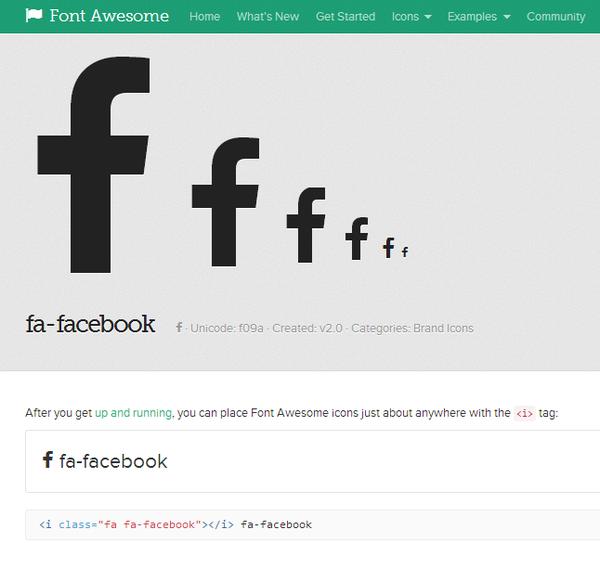Click the caret arrow beside Icons
Image resolution: width=600 pixels, height=569 pixels.
[428, 17]
